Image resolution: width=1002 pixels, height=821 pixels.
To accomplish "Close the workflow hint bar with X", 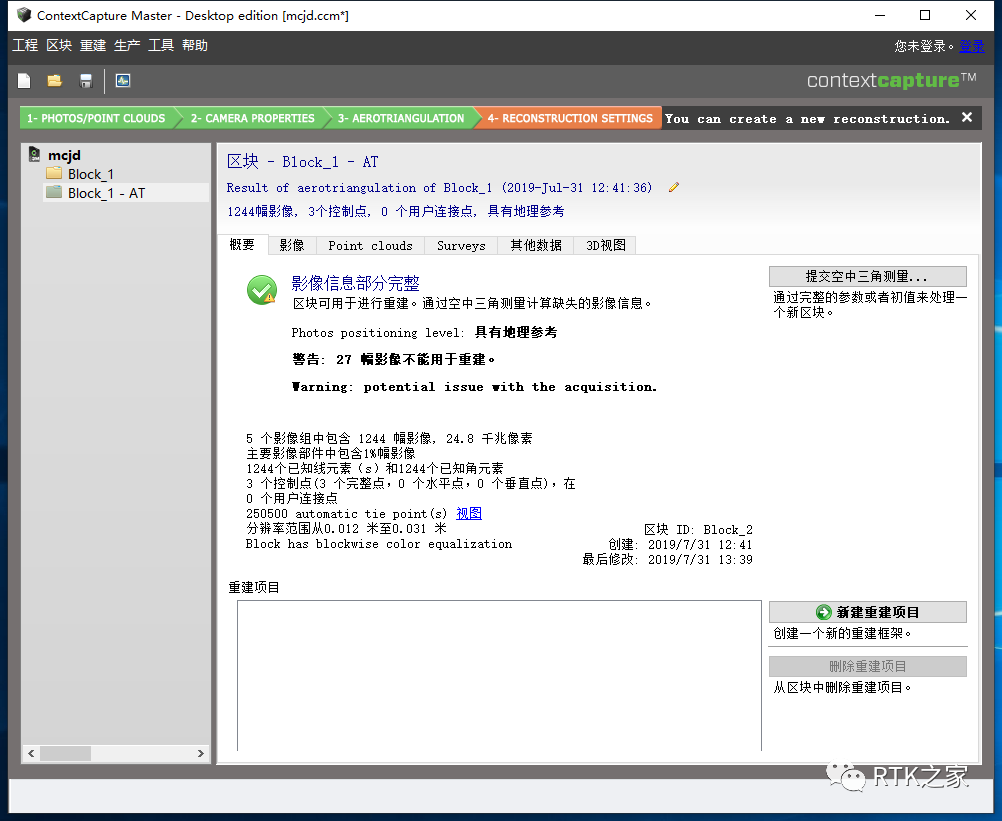I will (x=967, y=118).
